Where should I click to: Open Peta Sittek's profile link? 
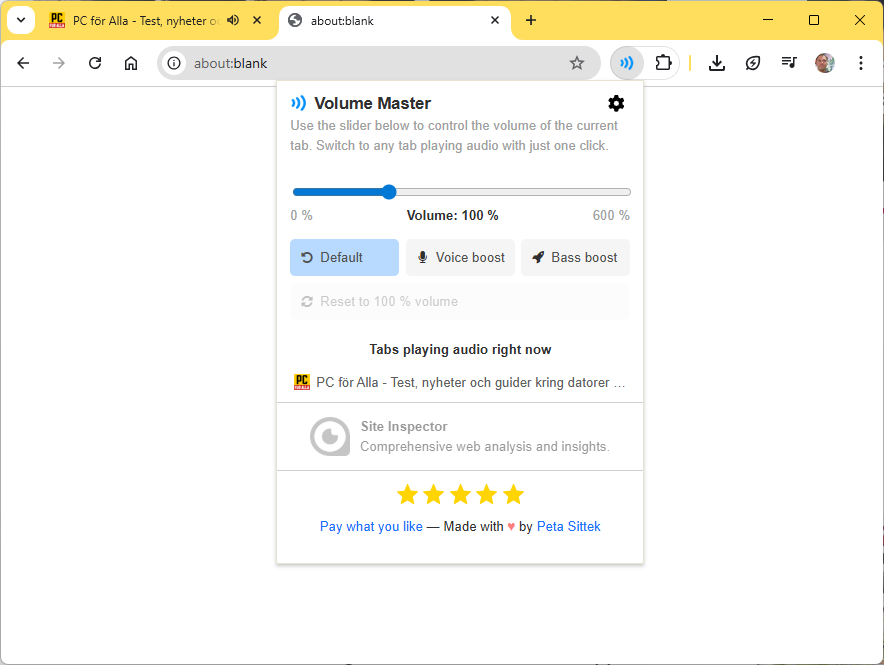click(x=569, y=526)
